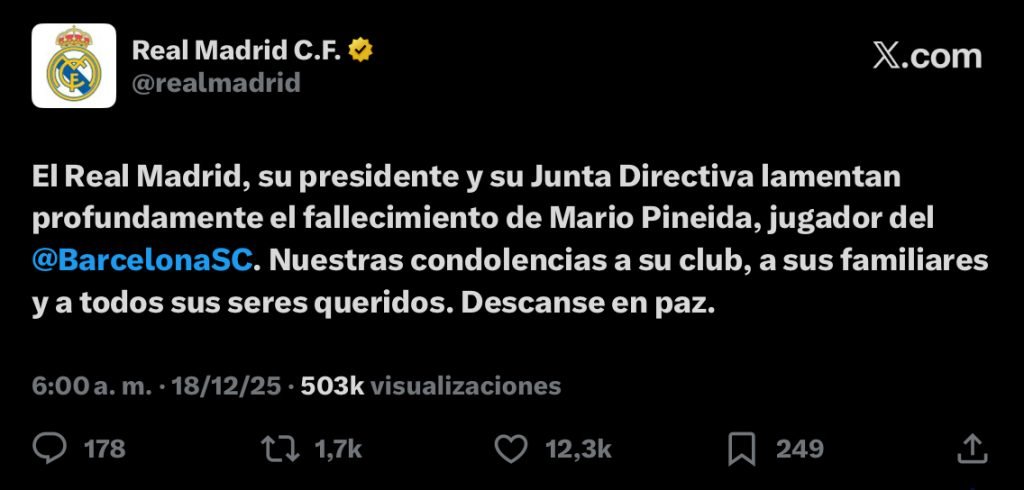This screenshot has width=1024, height=490.
Task: Open the @BarcelonaSC mention link
Action: [142, 261]
